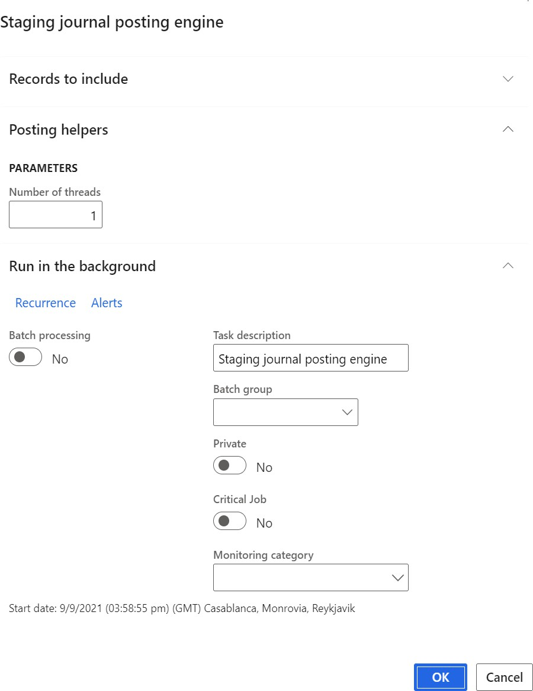Focus the Number of threads field
The width and height of the screenshot is (533, 691).
coord(56,215)
